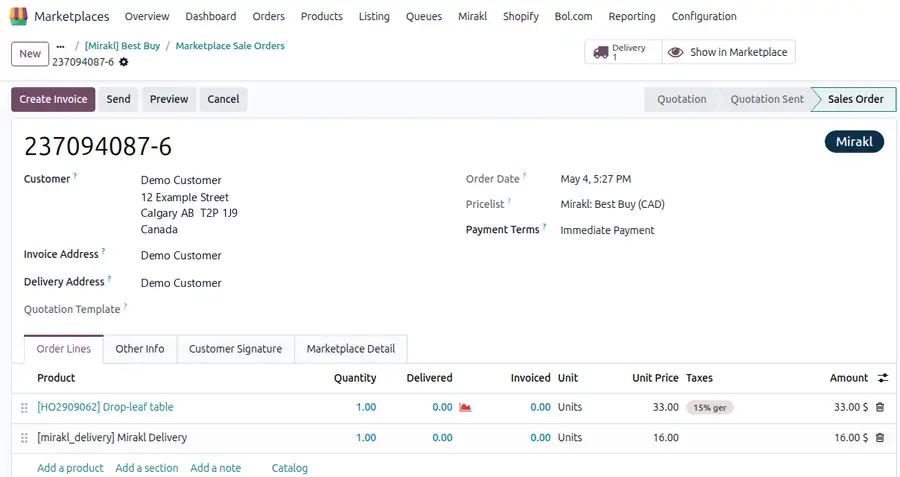Open the Shopify menu
The image size is (900, 477).
[x=521, y=16]
